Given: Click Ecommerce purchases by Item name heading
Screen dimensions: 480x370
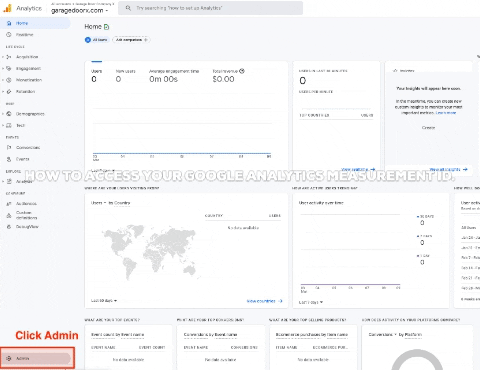Looking at the screenshot, I should [x=312, y=334].
